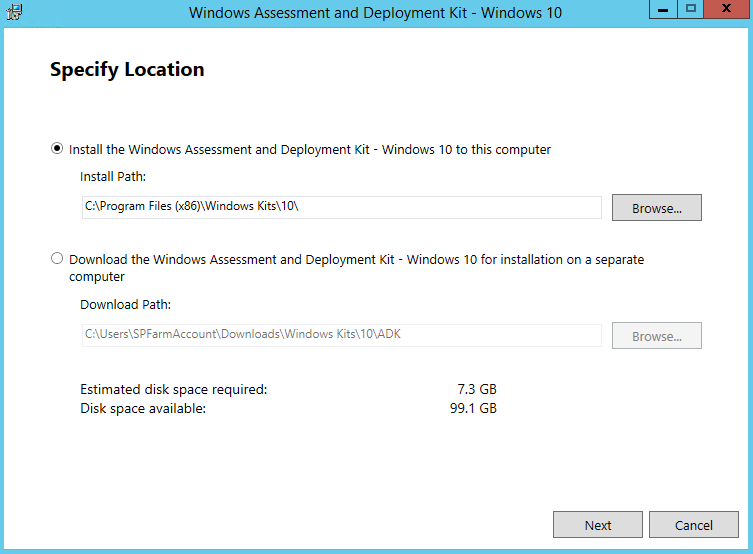Click the Download Path label

tap(125, 304)
